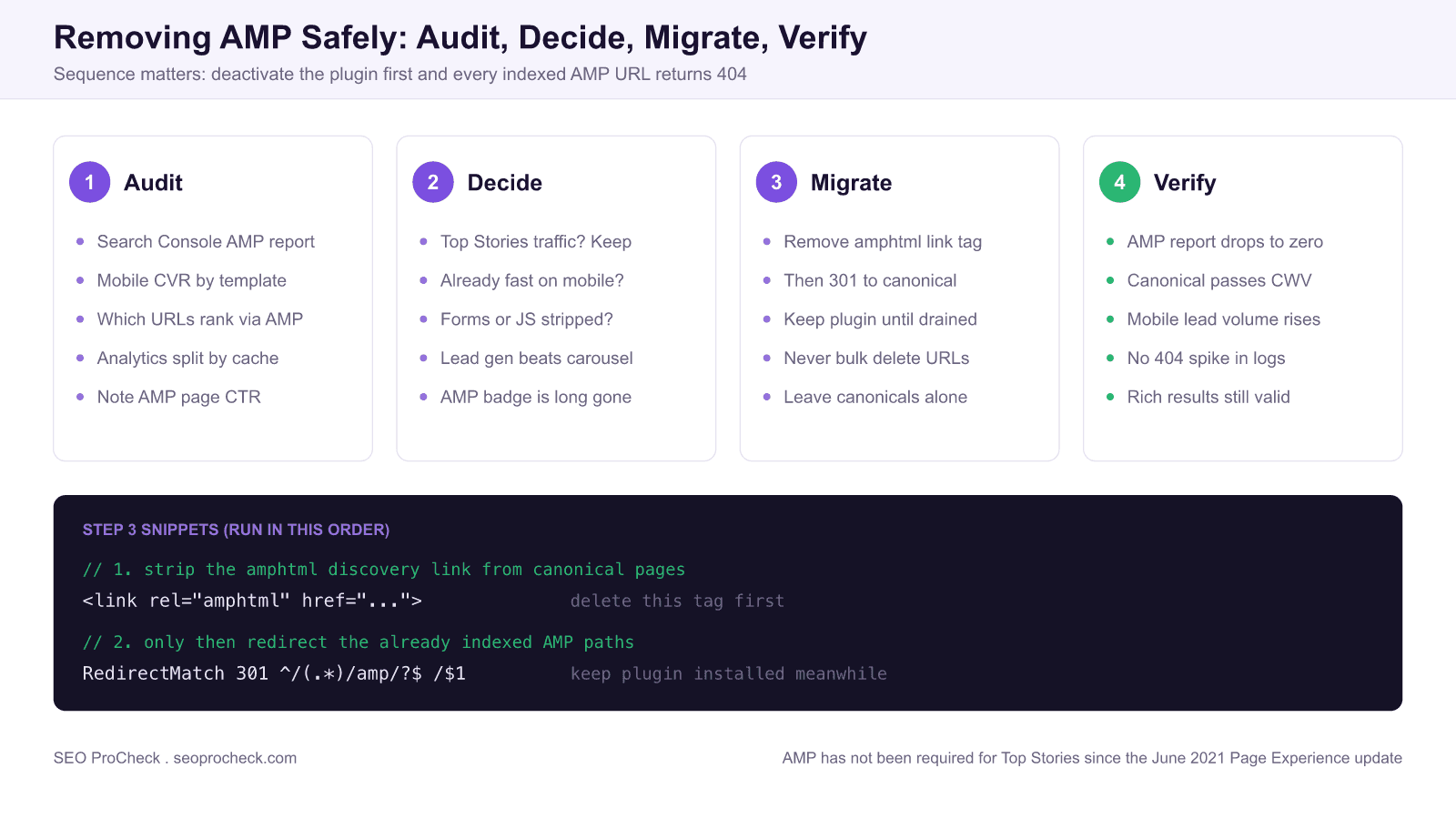Click 'Already fast on mobile?' bullet
The width and height of the screenshot is (1456, 819).
point(531,280)
